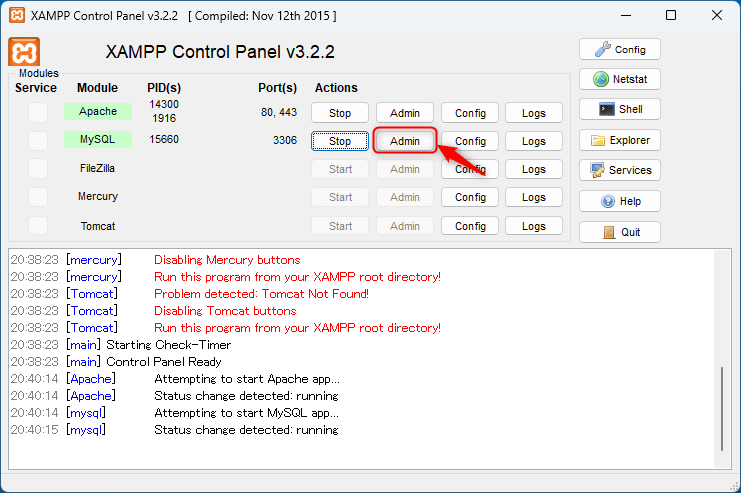The height and width of the screenshot is (493, 741).
Task: Start the Tomcat module
Action: [x=340, y=226]
